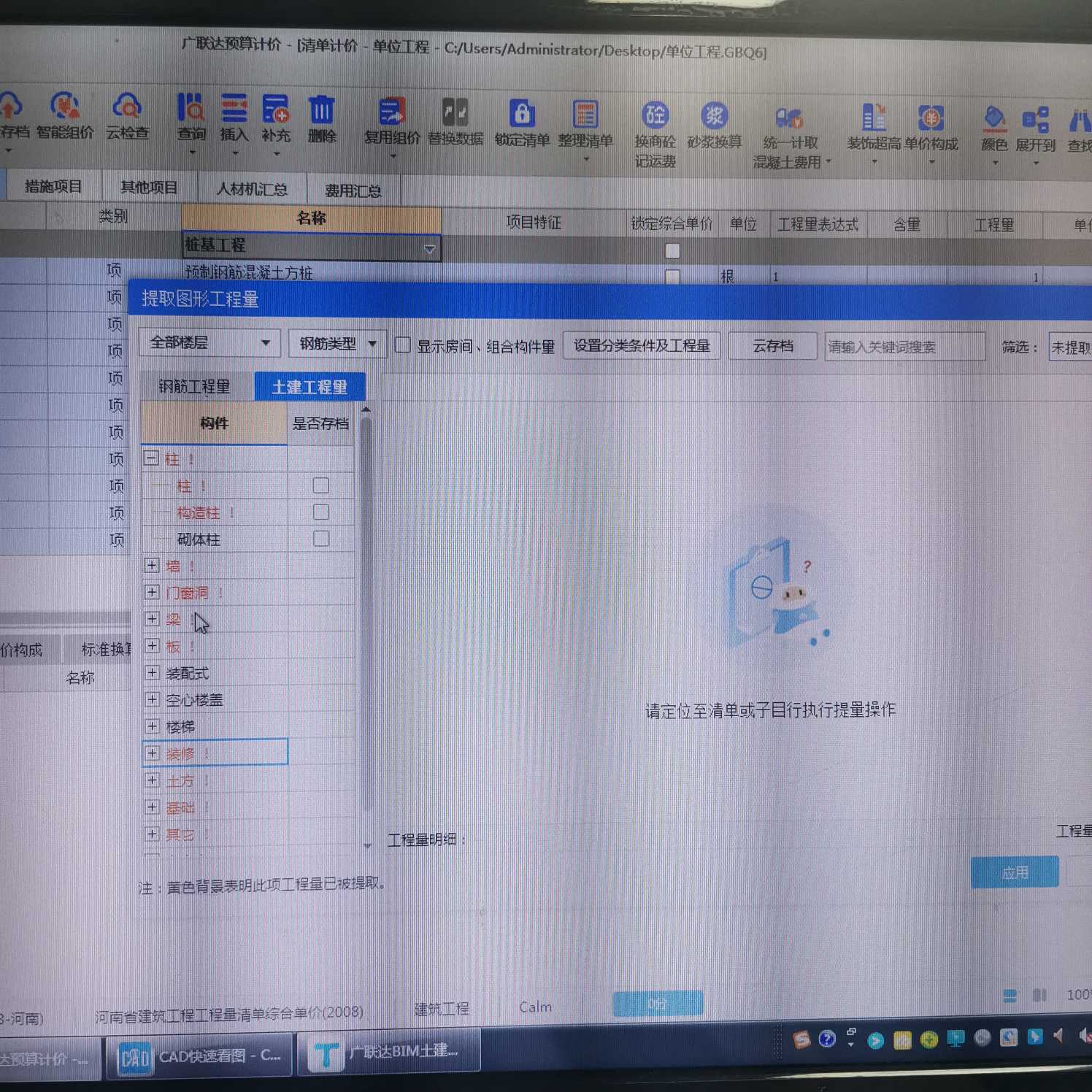The image size is (1092, 1092).
Task: Toggle 显示房间、组合构件量 checkbox
Action: point(402,345)
